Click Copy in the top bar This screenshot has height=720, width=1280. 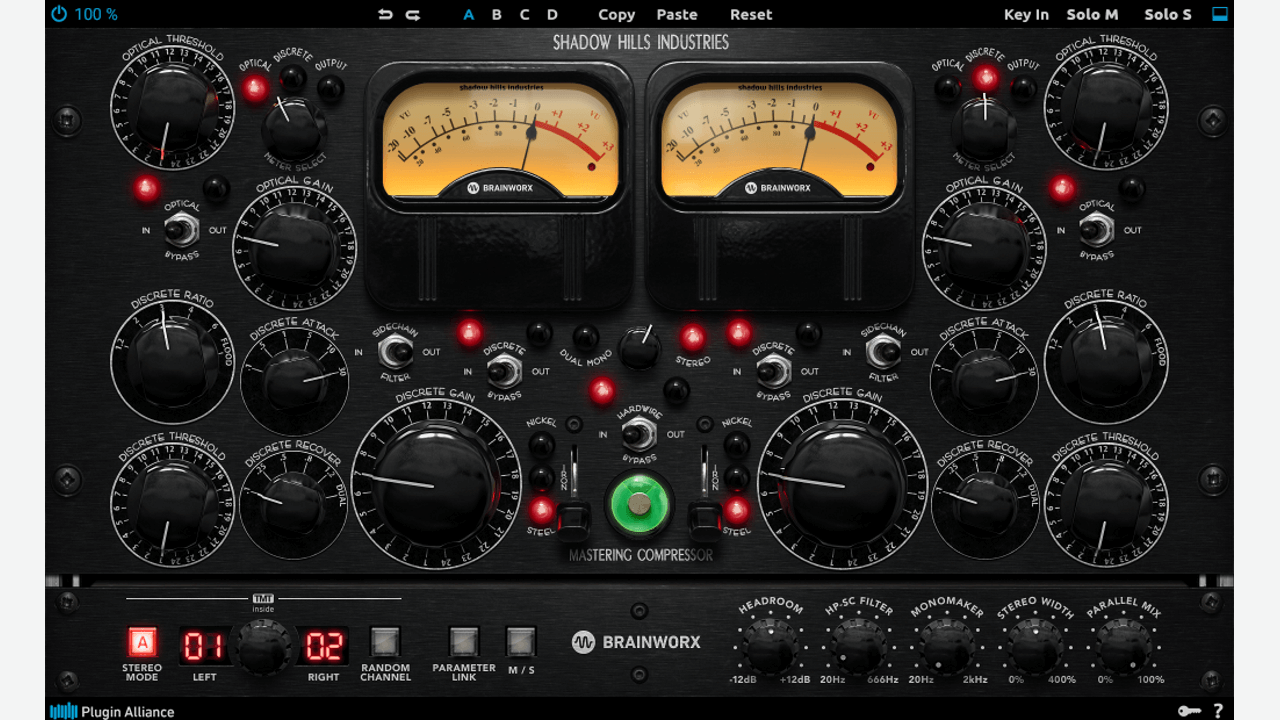click(x=616, y=14)
